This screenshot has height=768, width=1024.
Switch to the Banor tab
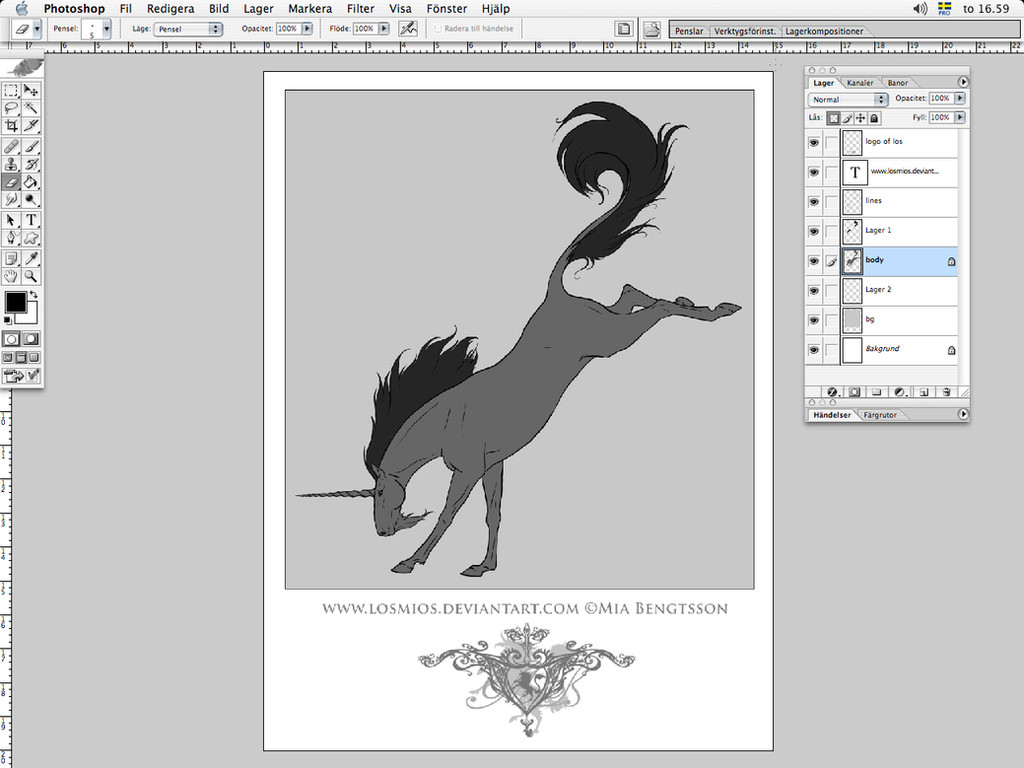898,83
